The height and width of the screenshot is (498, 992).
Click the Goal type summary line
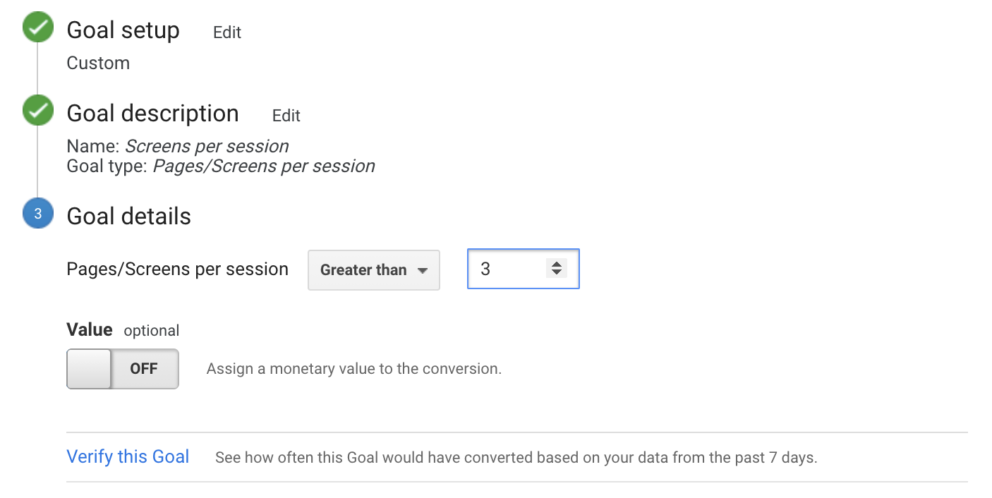pyautogui.click(x=221, y=166)
